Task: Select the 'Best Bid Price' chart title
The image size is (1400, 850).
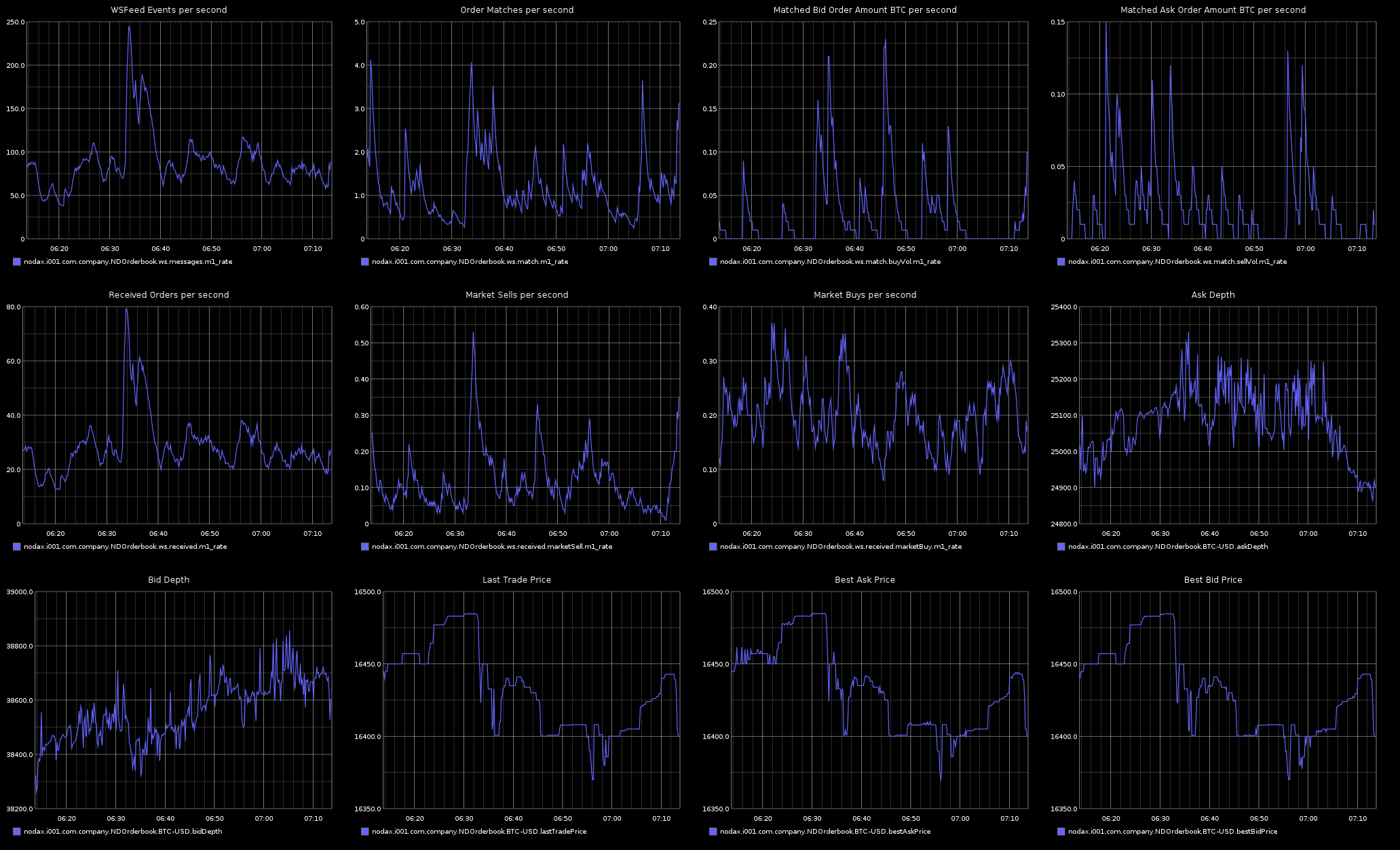Action: 1213,580
